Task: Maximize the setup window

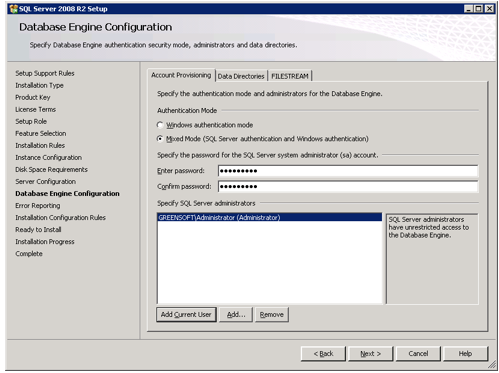Action: click(x=478, y=9)
